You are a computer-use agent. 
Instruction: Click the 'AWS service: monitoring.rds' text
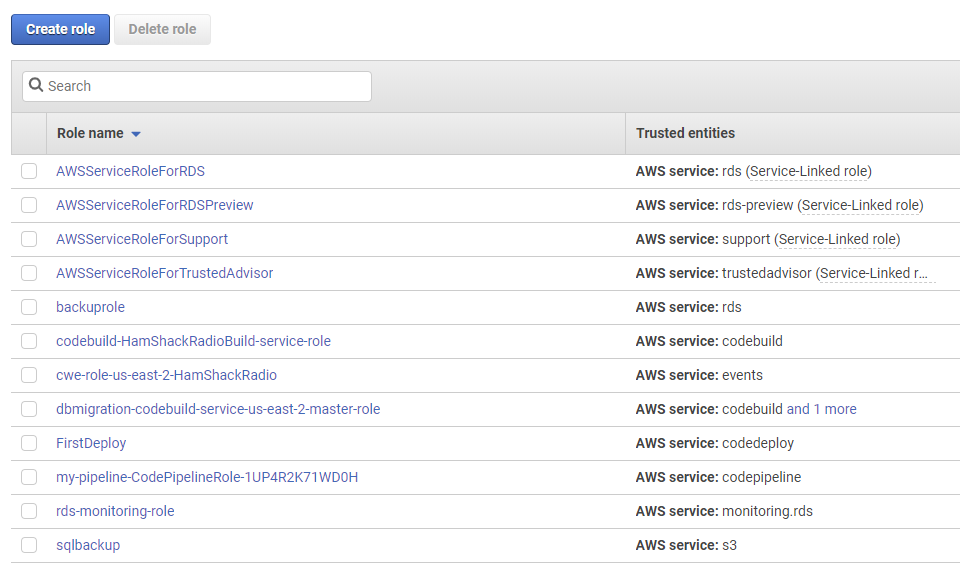[x=724, y=511]
